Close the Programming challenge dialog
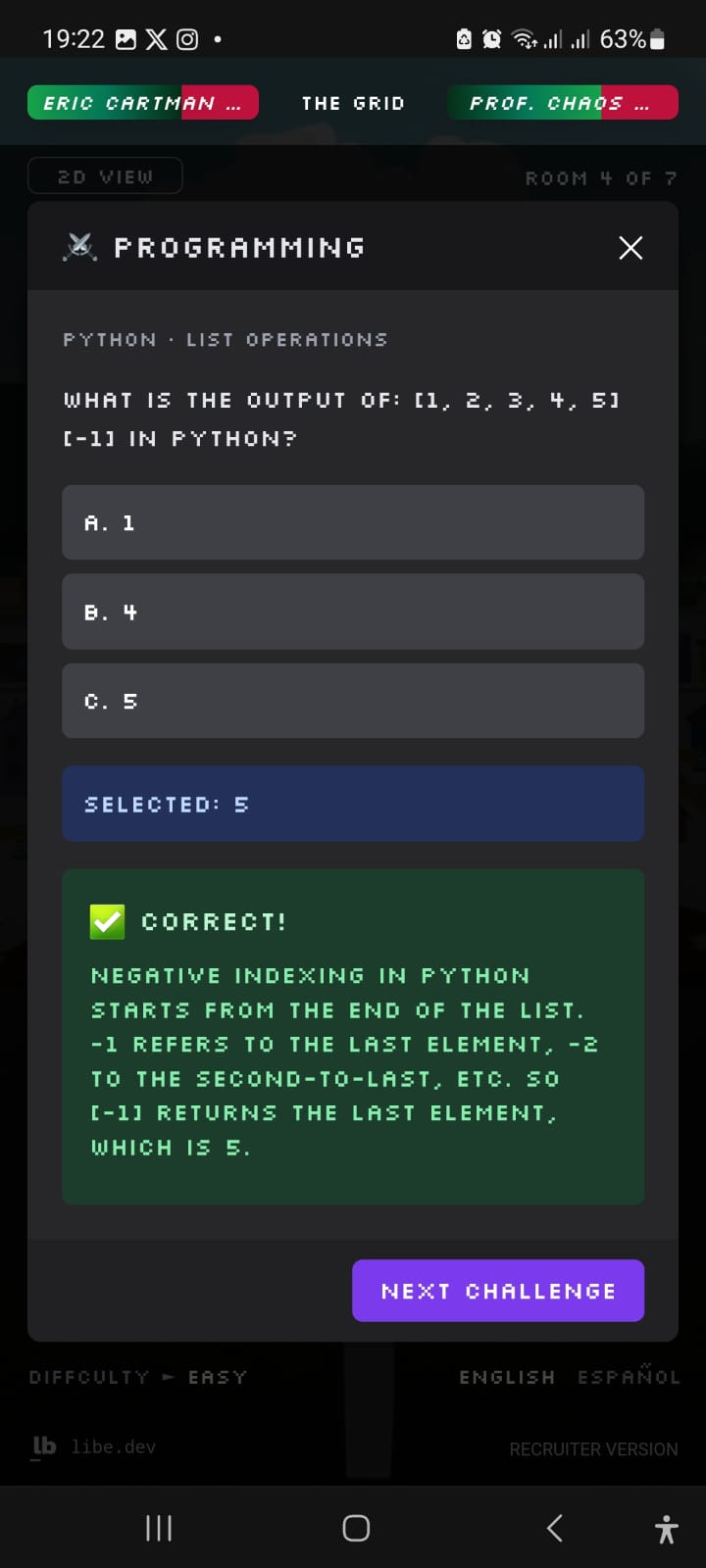 click(630, 248)
